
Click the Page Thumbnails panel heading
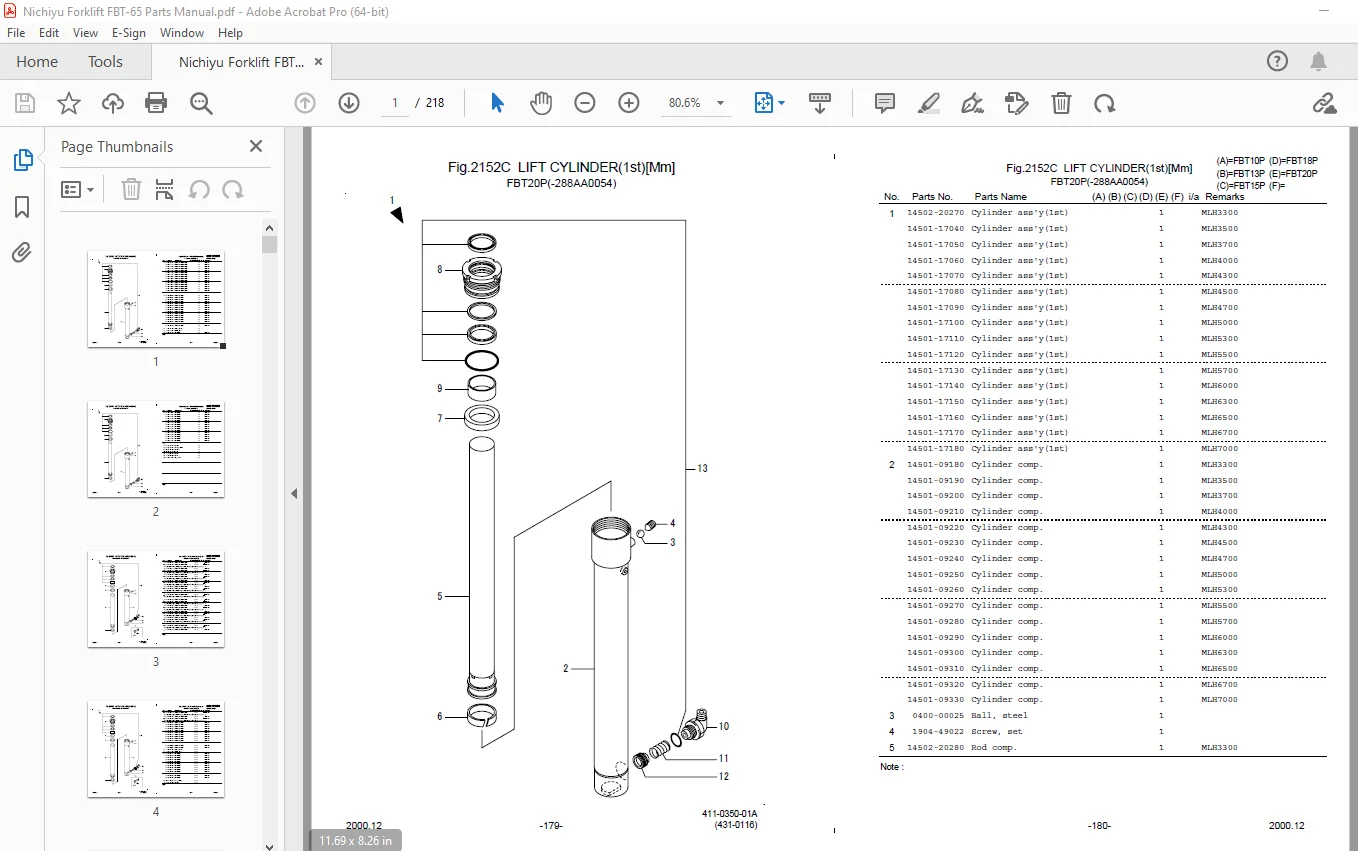point(117,146)
